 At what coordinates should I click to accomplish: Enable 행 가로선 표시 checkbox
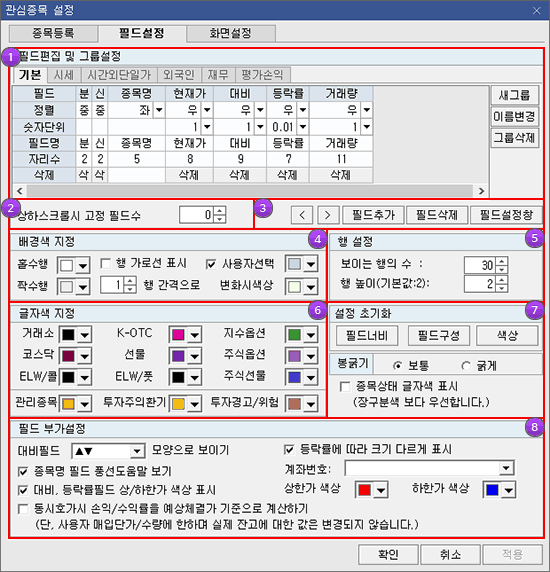[x=105, y=263]
